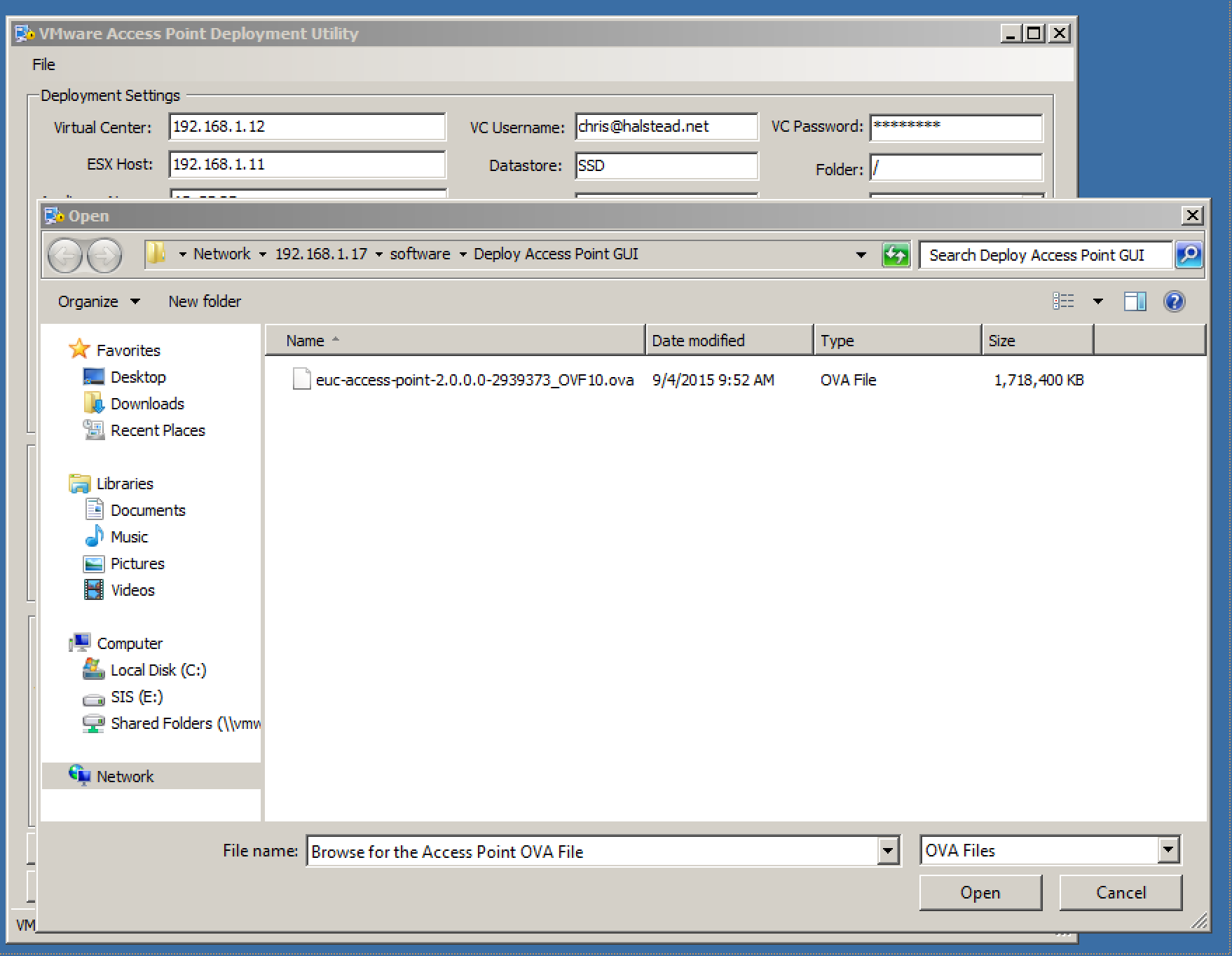Toggle the preview pane icon
1232x956 pixels.
[1135, 301]
